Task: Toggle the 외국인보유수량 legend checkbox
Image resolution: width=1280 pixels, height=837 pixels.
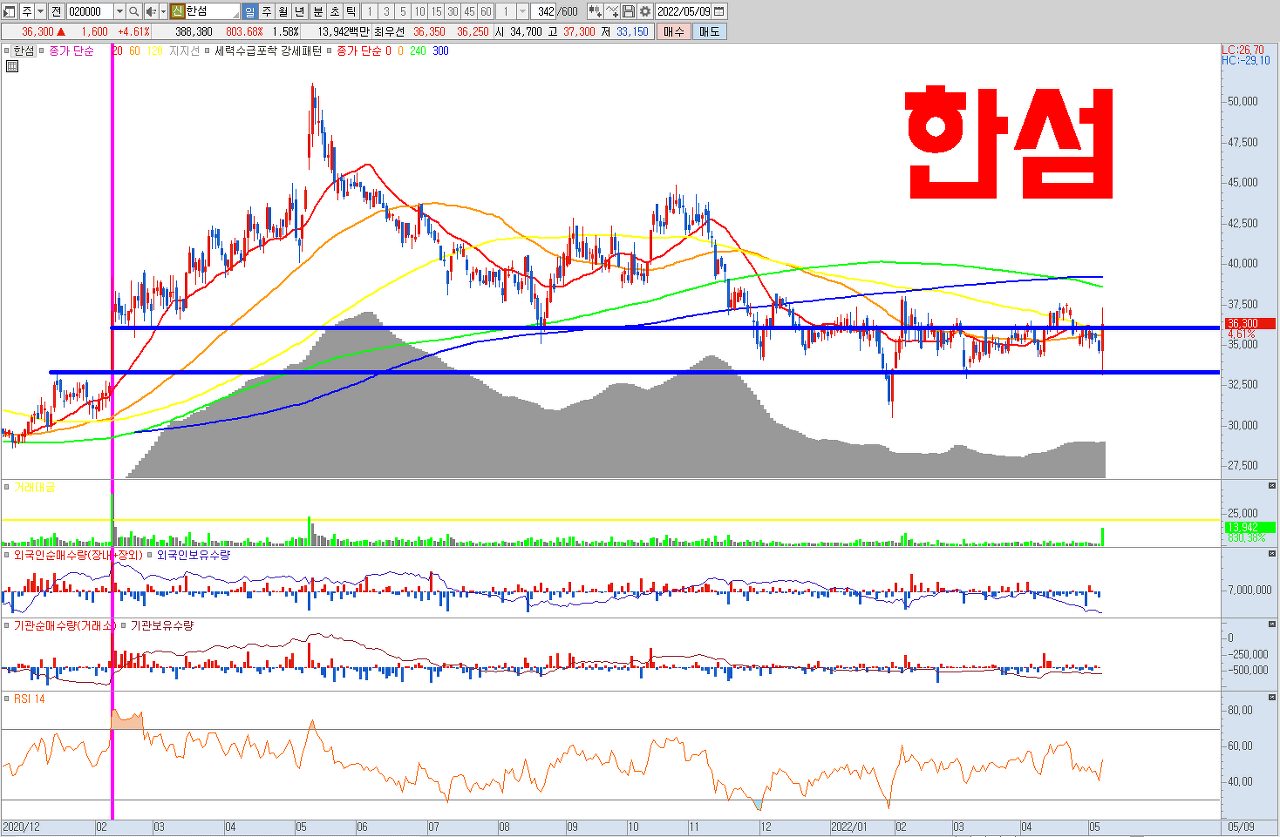Action: [150, 554]
